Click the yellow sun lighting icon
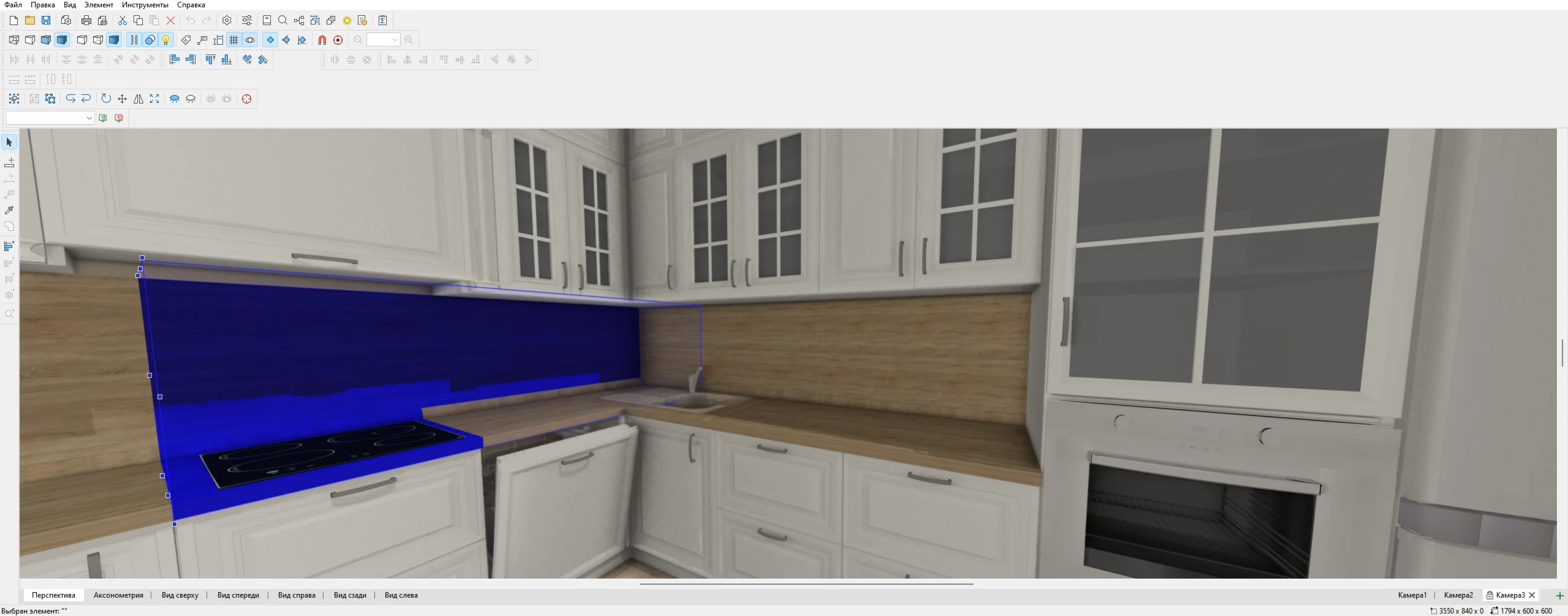Viewport: 1568px width, 616px height. coord(347,20)
